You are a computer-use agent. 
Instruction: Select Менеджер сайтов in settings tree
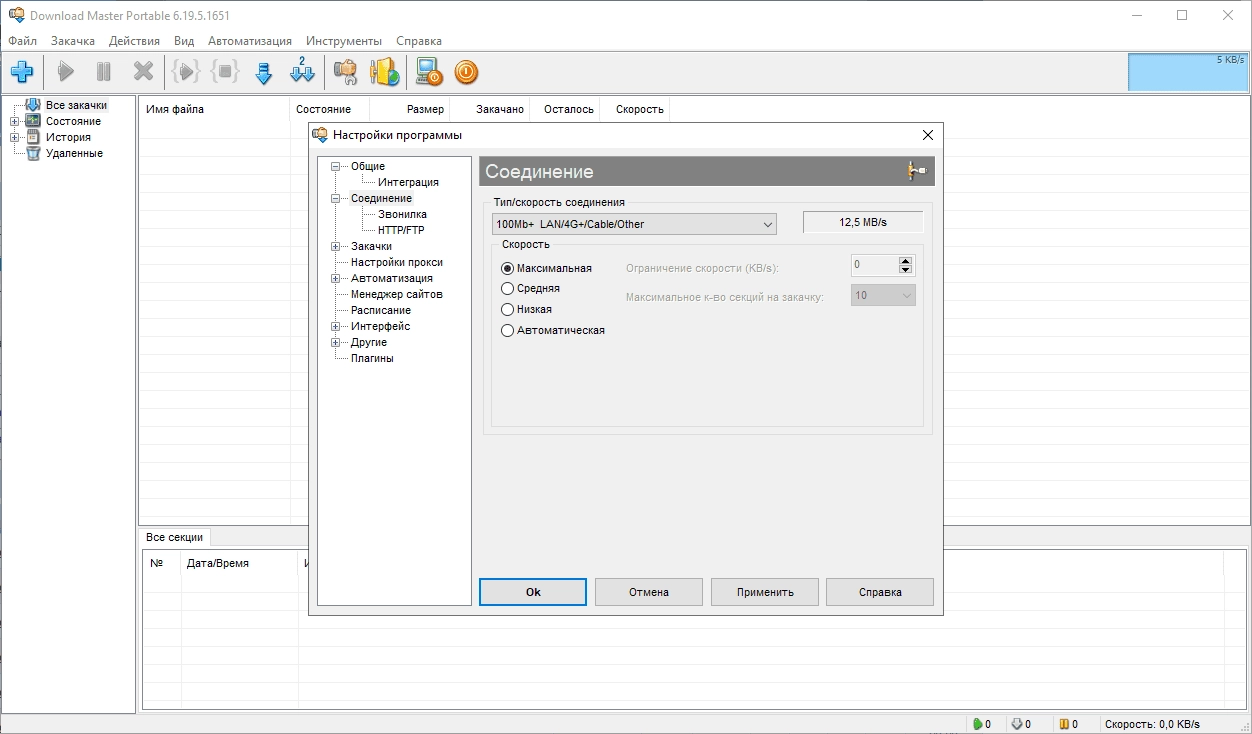pos(396,294)
